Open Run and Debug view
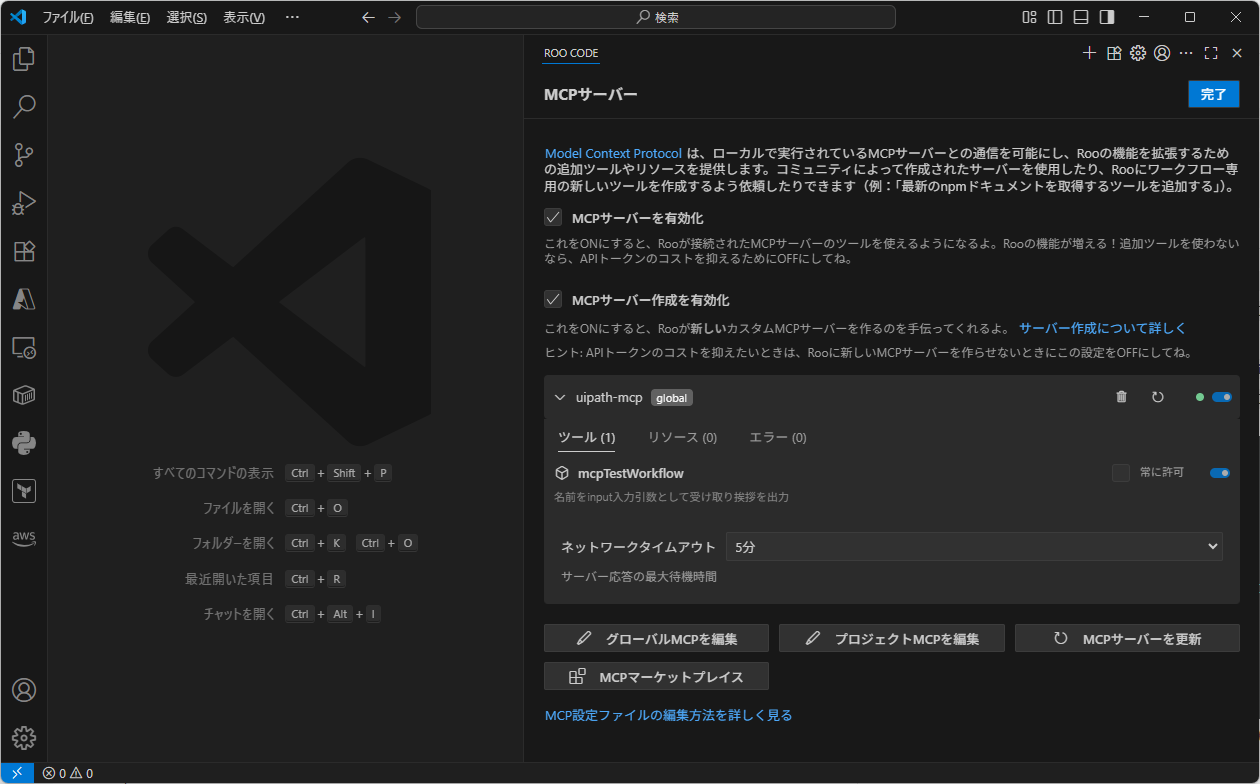1260x784 pixels. (x=24, y=203)
